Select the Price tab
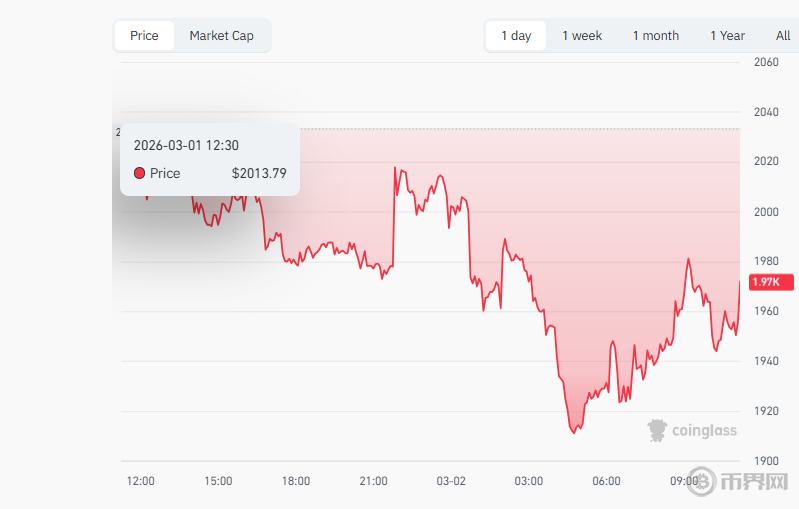Image resolution: width=799 pixels, height=509 pixels. (144, 36)
